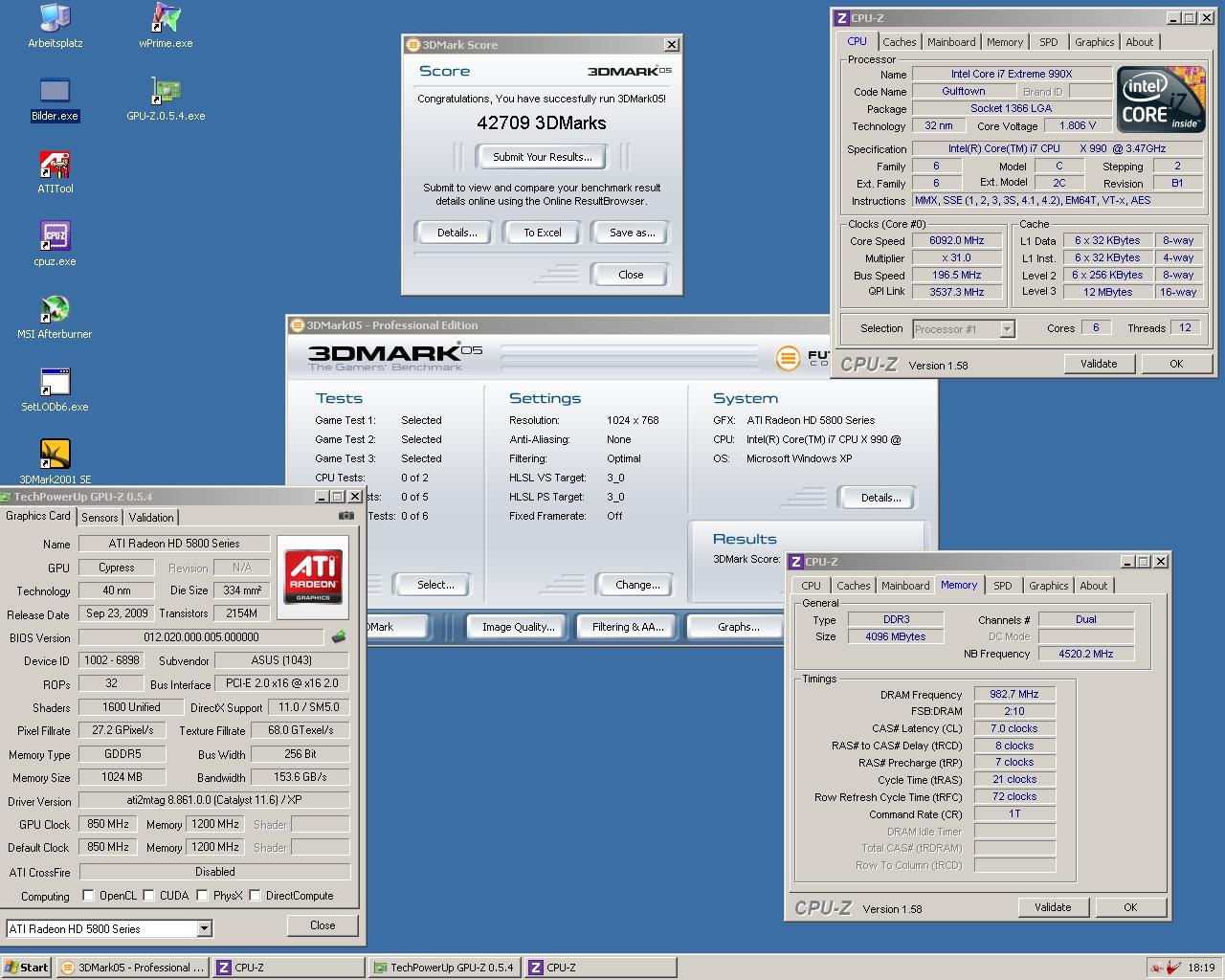Click the taskbar clock showing 18:19
Screen dimensions: 1225x980
pos(1201,967)
